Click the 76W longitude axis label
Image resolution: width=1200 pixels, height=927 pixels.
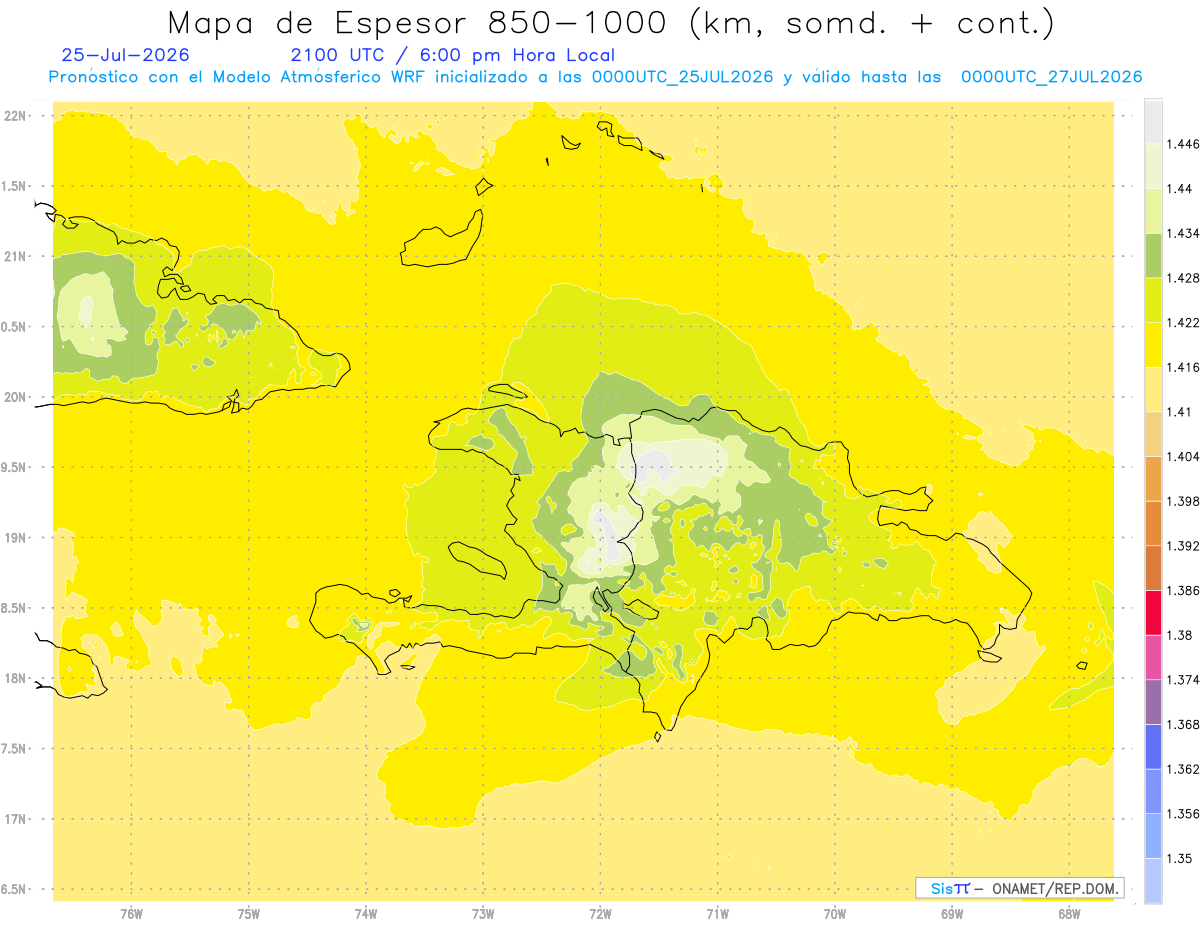tap(131, 913)
